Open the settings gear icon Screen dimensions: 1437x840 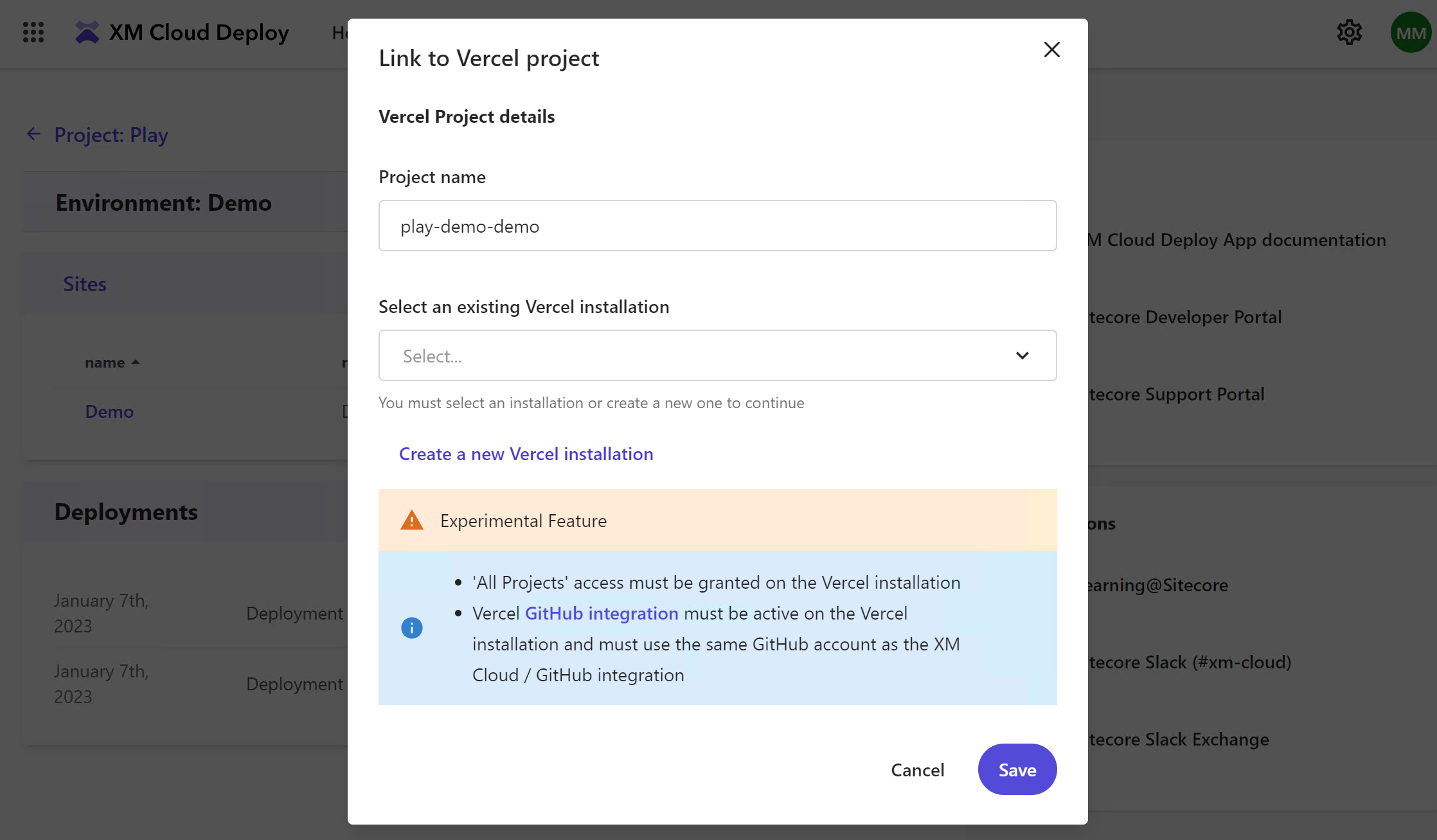[1350, 32]
